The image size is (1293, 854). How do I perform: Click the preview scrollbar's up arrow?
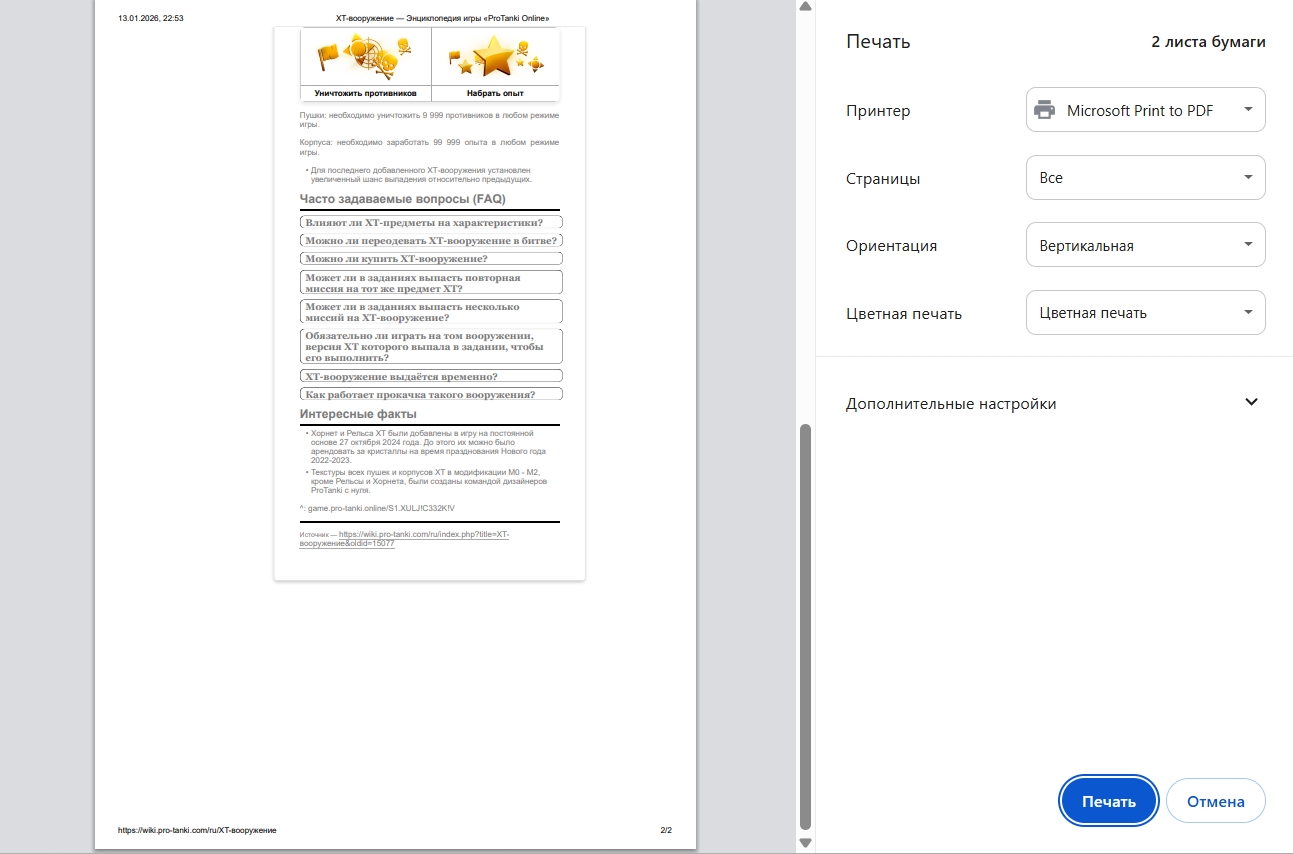[x=805, y=7]
